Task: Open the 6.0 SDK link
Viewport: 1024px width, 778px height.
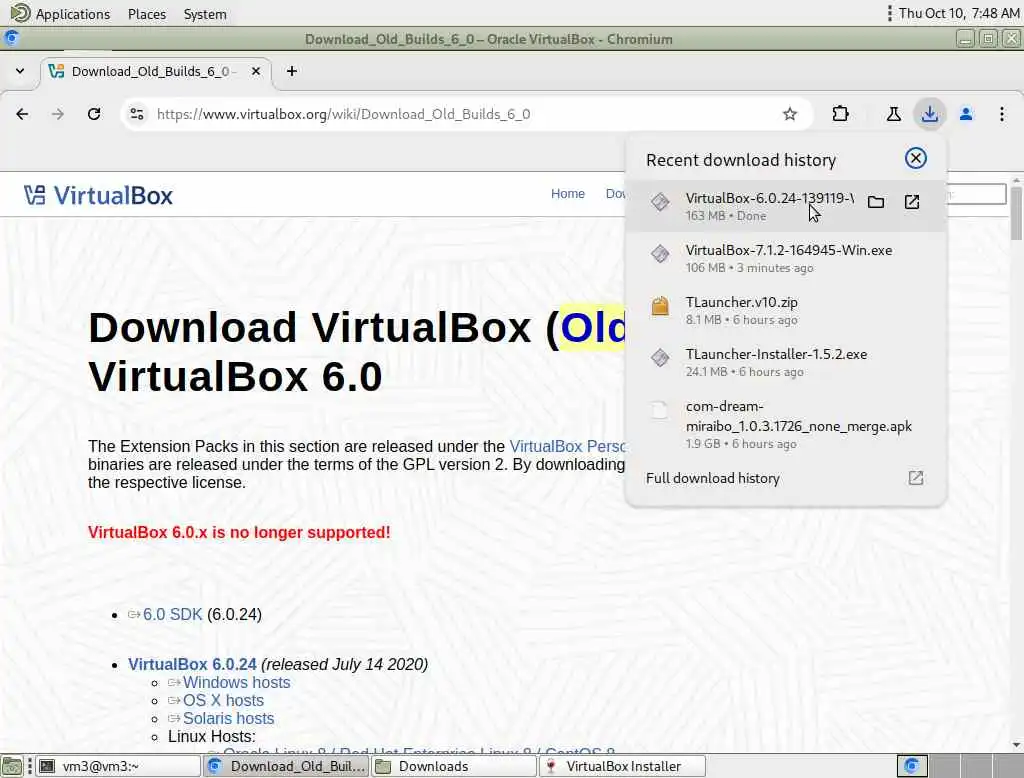Action: click(x=172, y=615)
